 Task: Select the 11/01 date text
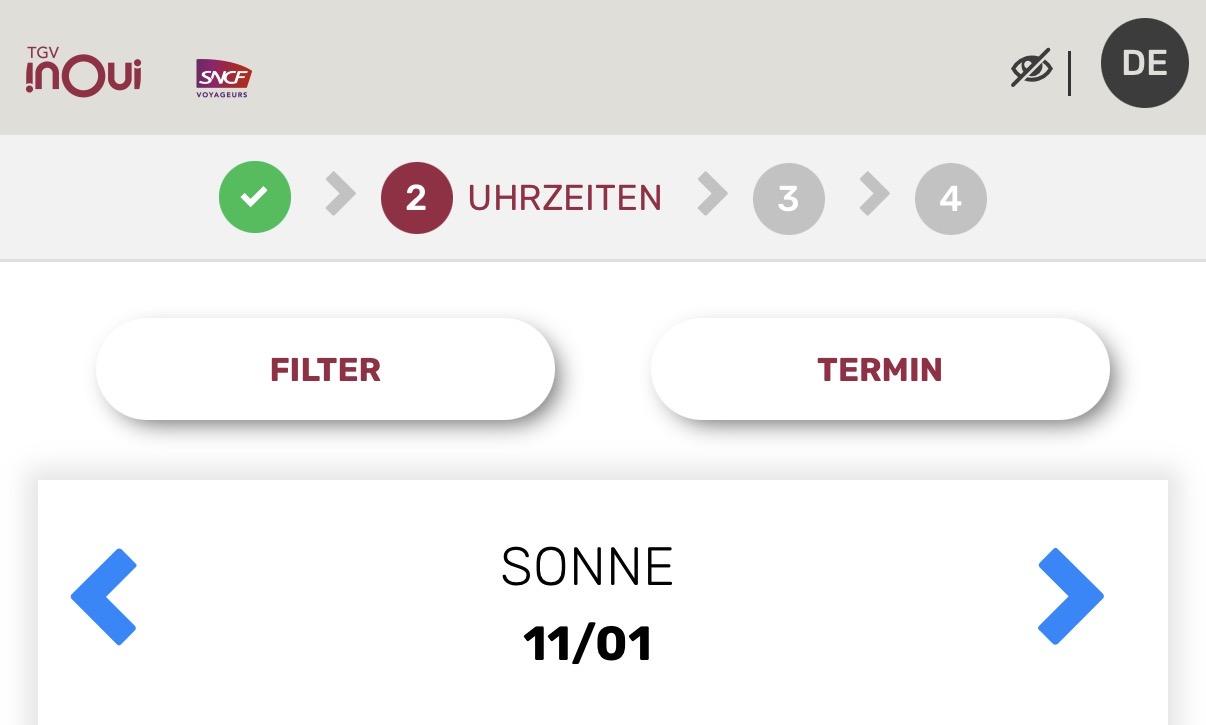(x=587, y=643)
